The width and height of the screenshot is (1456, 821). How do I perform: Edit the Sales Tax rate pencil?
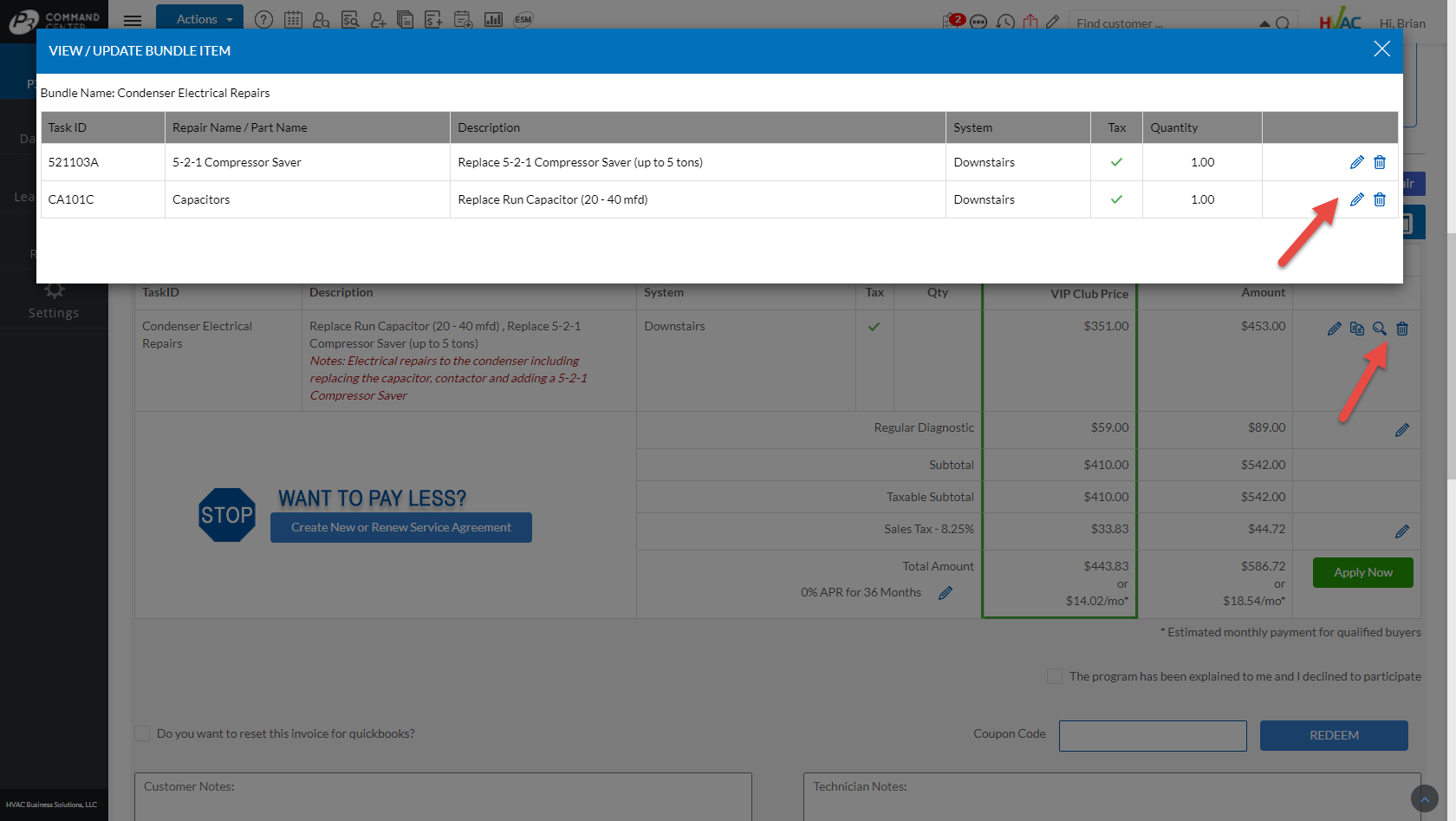[1401, 531]
